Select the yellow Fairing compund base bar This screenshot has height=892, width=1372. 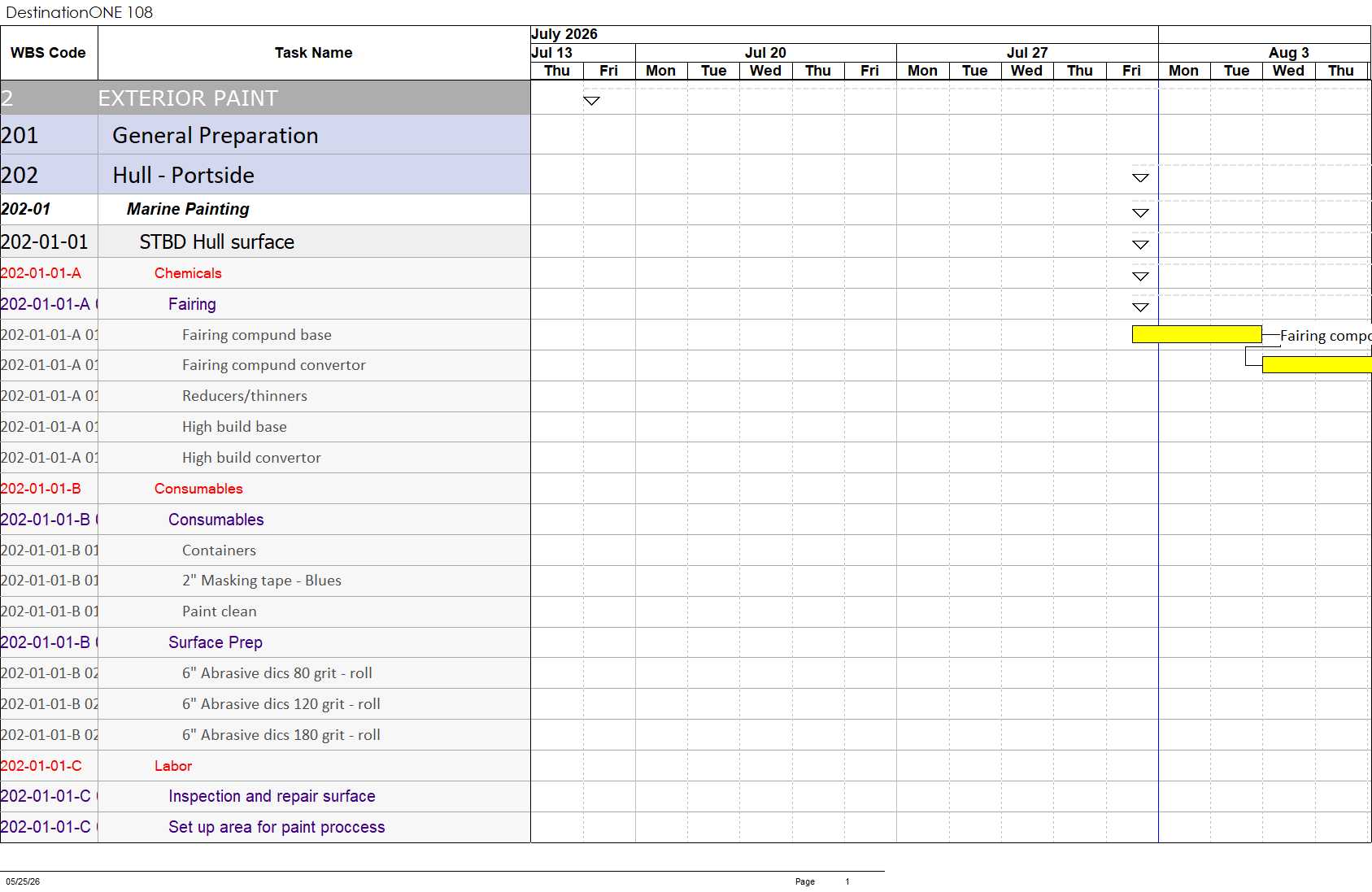click(1196, 334)
